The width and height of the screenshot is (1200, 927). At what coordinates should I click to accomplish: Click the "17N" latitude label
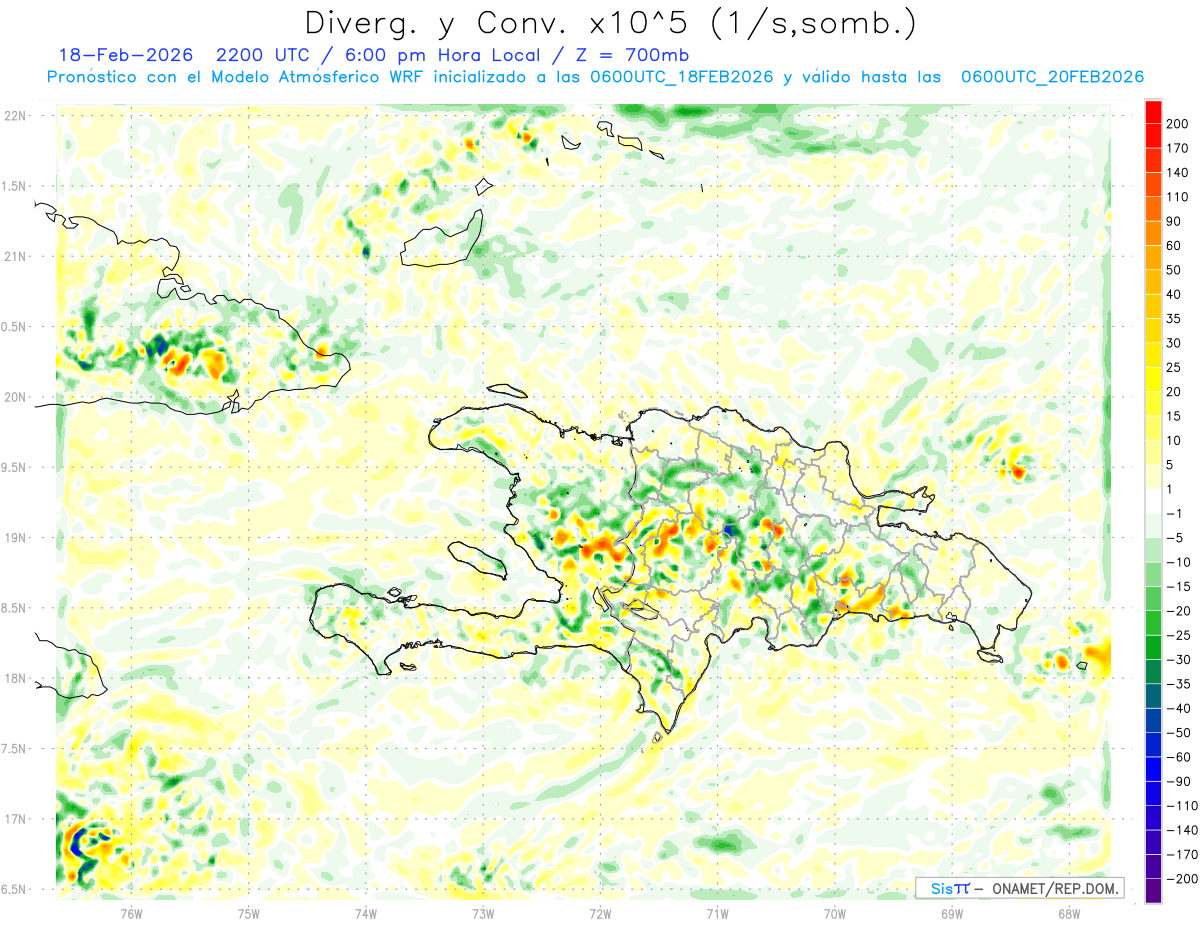pyautogui.click(x=16, y=819)
